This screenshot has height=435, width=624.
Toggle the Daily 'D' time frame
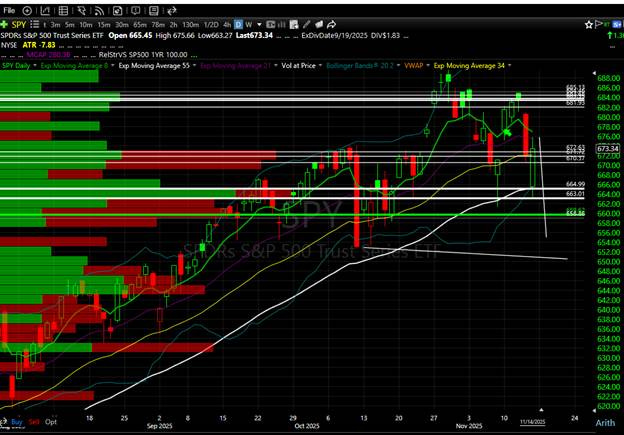point(238,25)
